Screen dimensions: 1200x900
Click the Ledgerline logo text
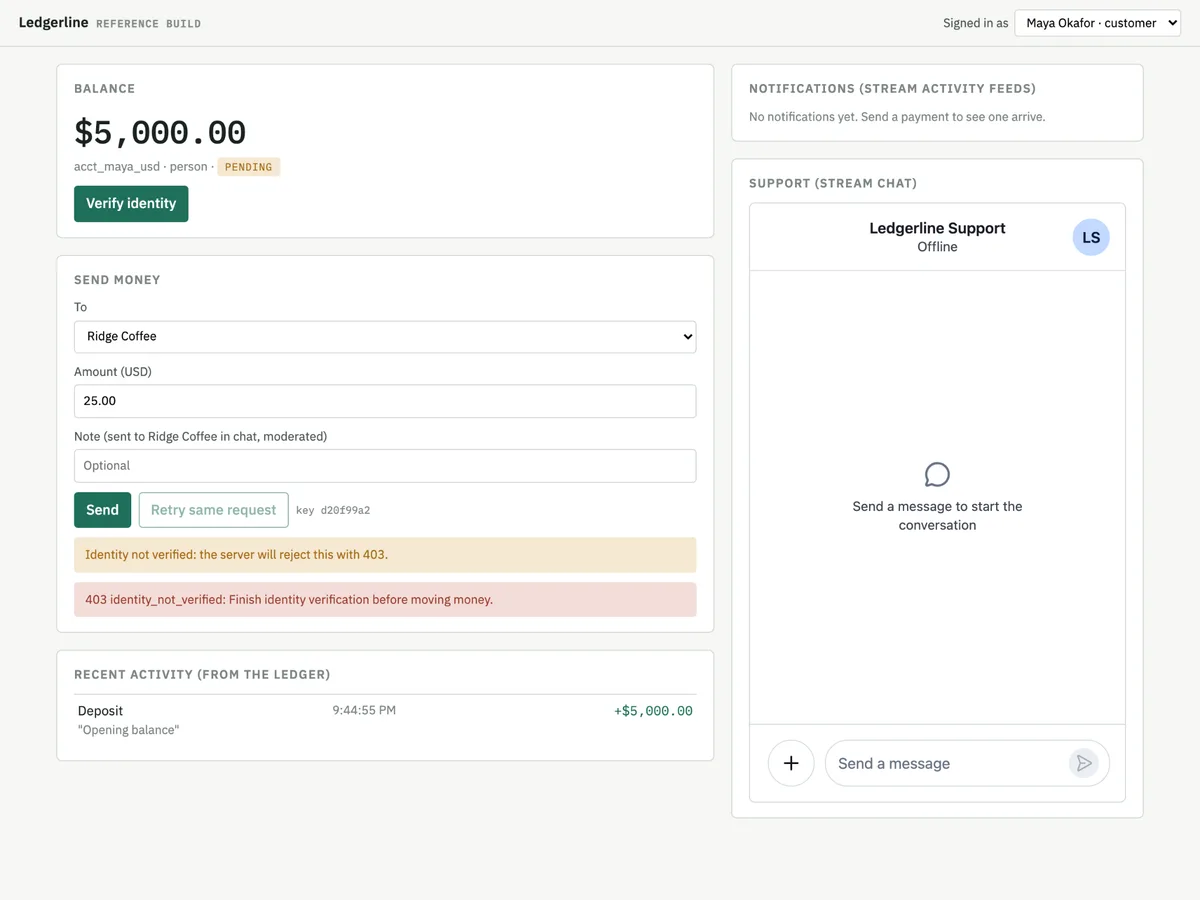[53, 22]
